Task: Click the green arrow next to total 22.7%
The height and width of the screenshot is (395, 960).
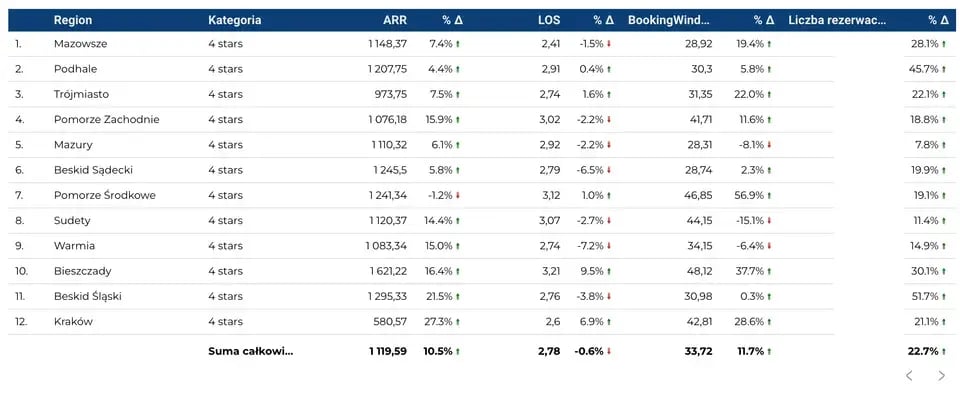Action: pyautogui.click(x=944, y=352)
